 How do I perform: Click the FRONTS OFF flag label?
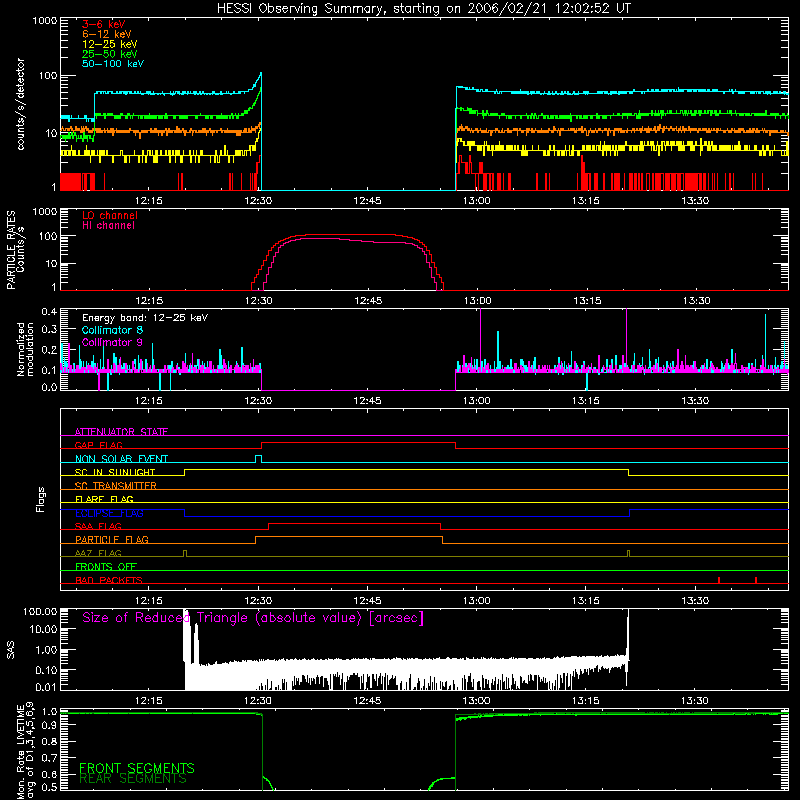click(106, 566)
